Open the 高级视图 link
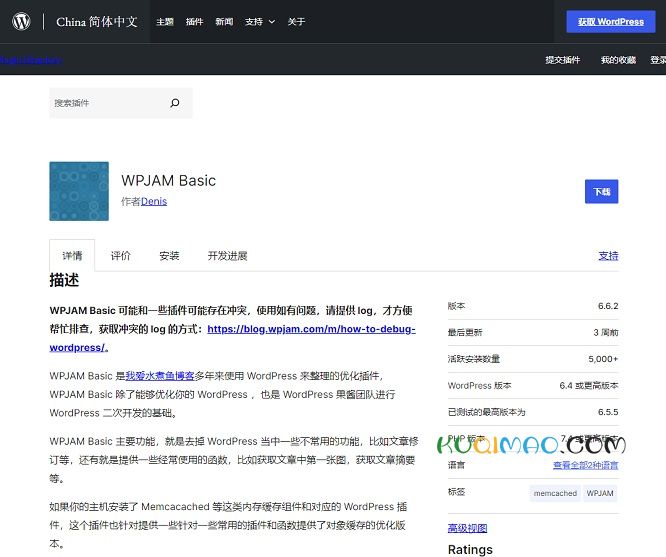The height and width of the screenshot is (557, 666). tap(467, 528)
